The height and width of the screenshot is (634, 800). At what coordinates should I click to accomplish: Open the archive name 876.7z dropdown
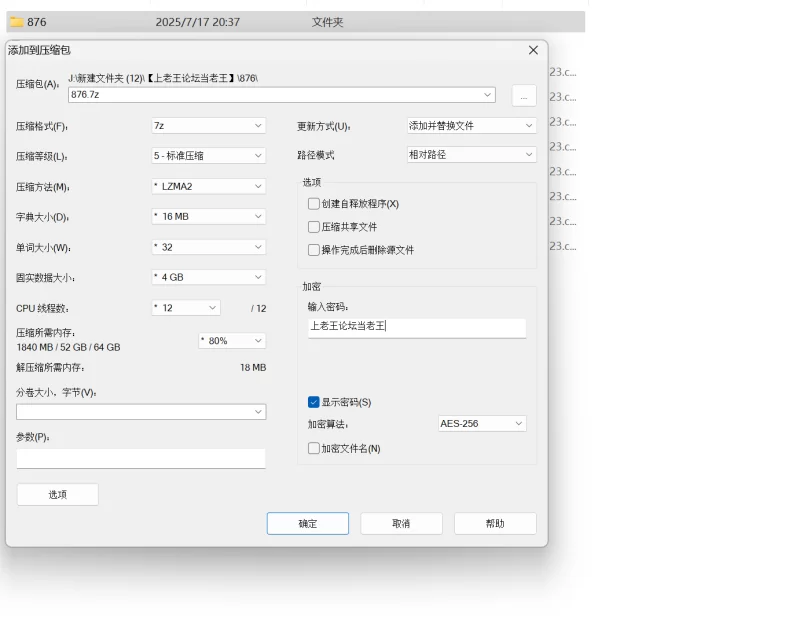click(487, 95)
